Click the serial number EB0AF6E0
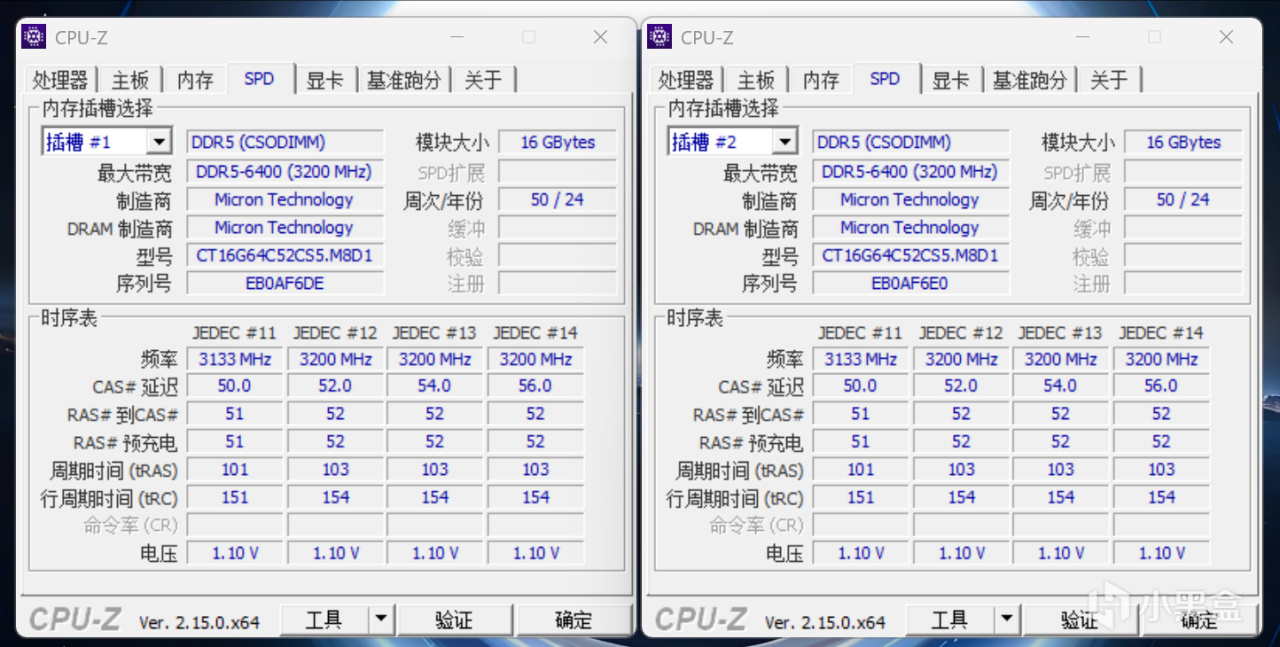This screenshot has height=647, width=1280. click(911, 283)
